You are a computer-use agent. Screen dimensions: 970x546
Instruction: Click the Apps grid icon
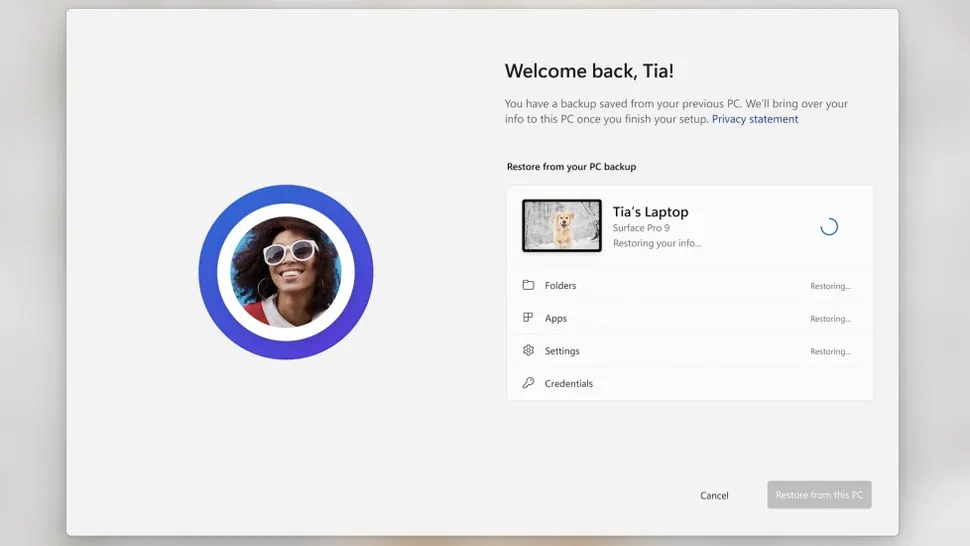(x=528, y=318)
